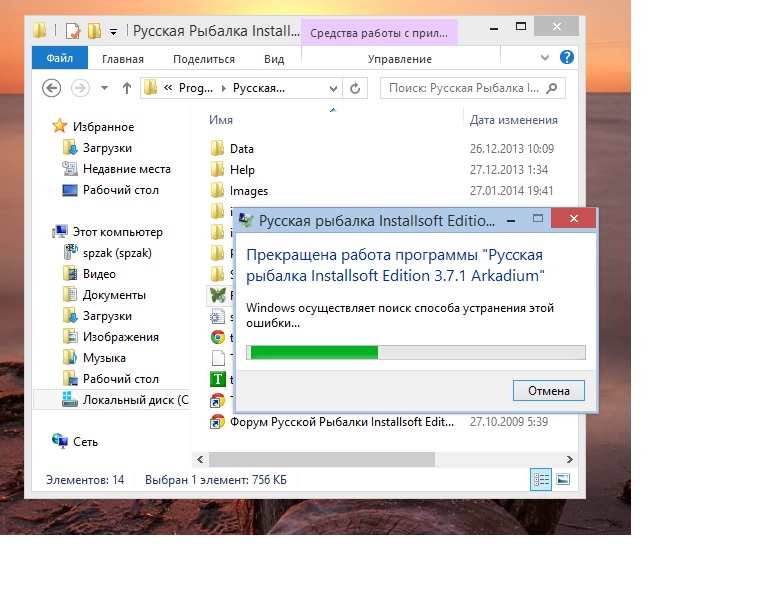The height and width of the screenshot is (614, 768).
Task: Switch to the Поделиться ribbon tab
Action: point(204,59)
